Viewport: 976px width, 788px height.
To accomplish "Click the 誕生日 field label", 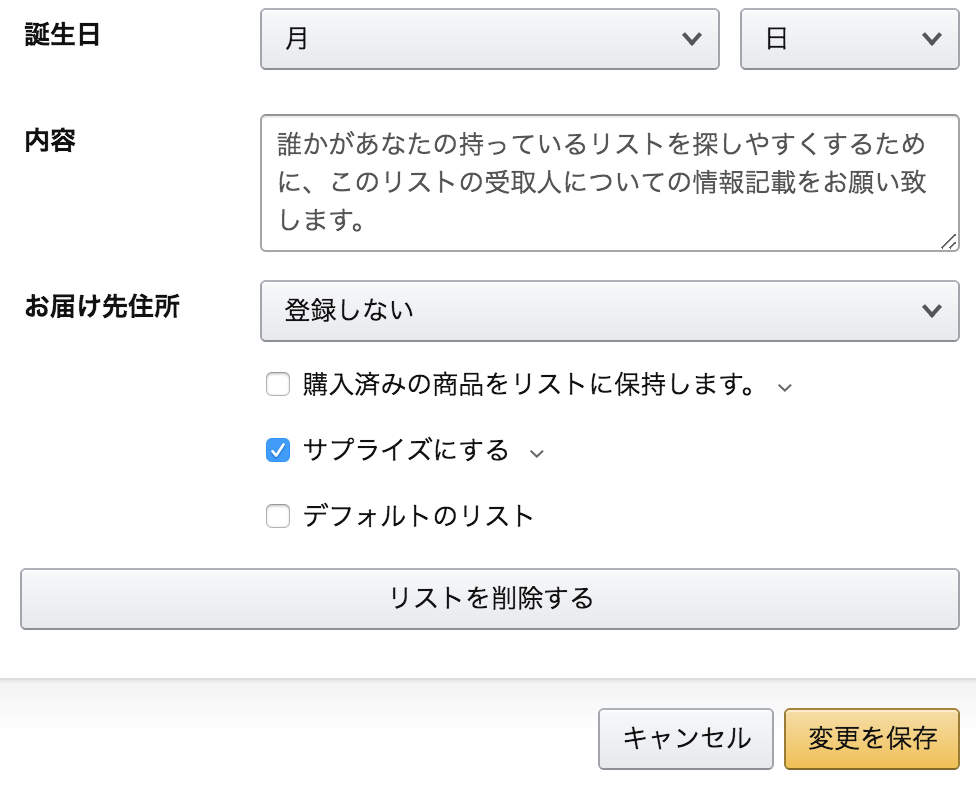I will coord(62,34).
